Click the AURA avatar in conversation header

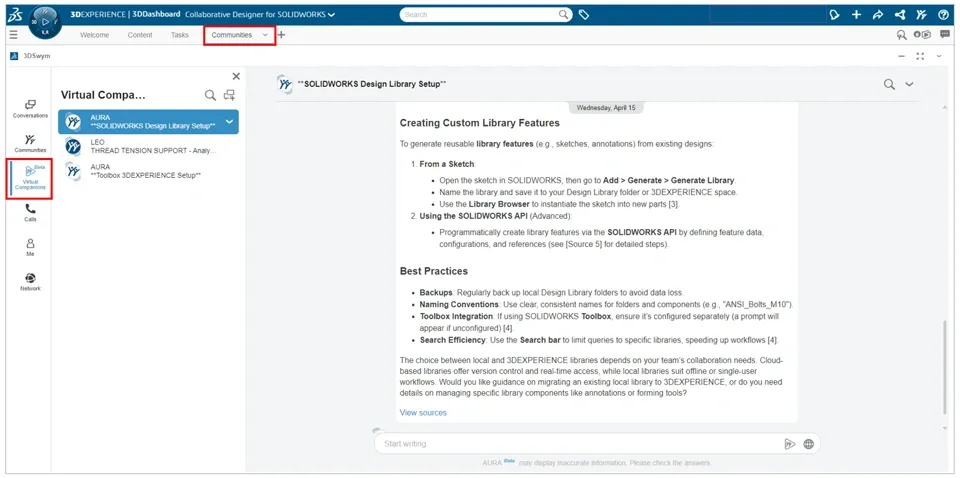[x=285, y=84]
